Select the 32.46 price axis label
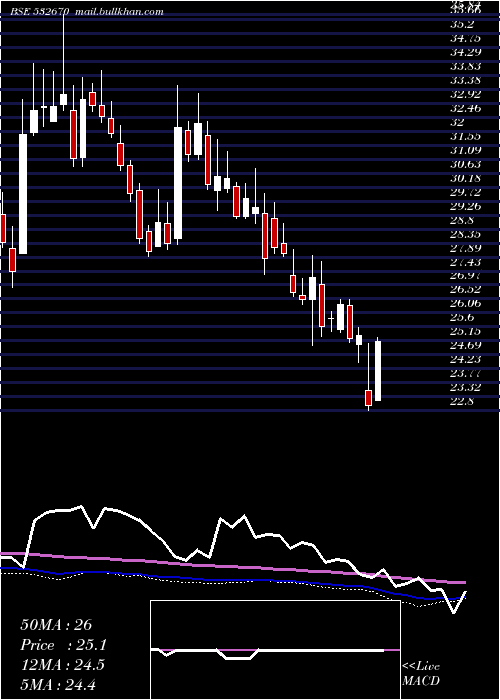The width and height of the screenshot is (500, 700). (x=465, y=108)
